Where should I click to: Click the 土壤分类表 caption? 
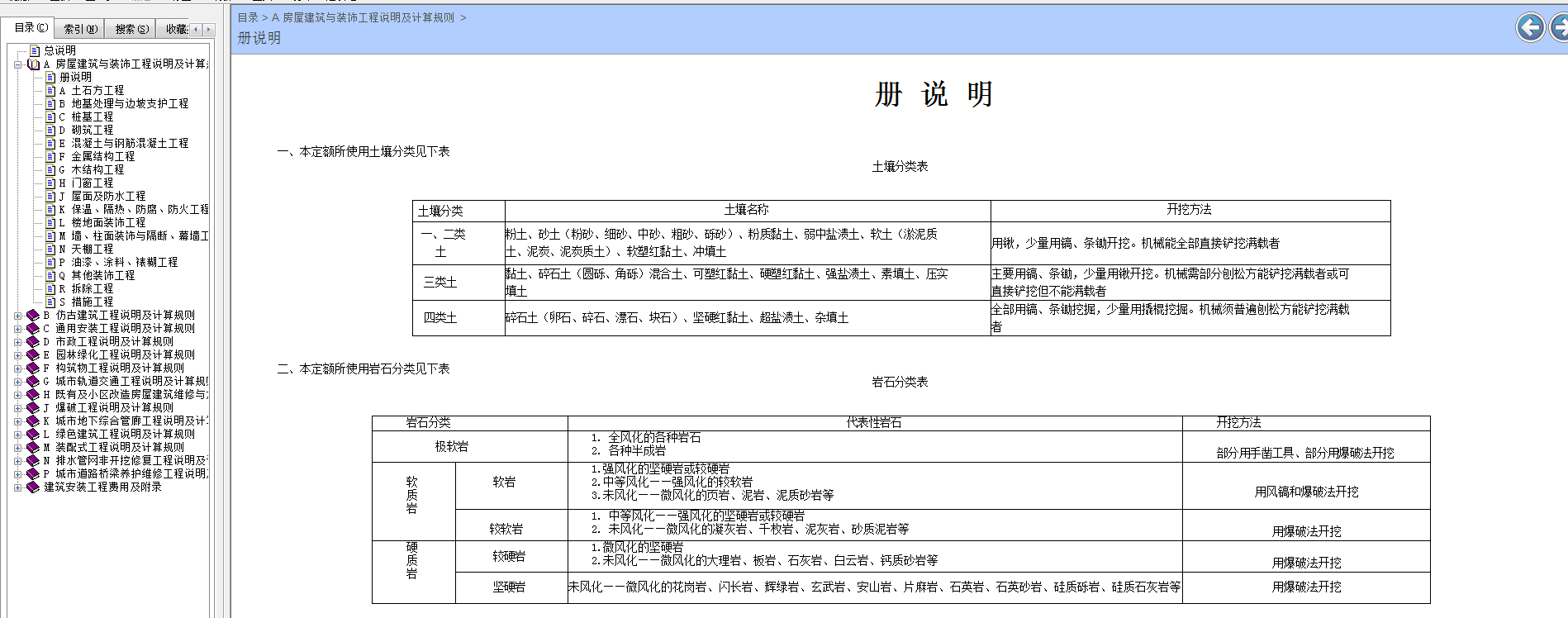tap(900, 166)
